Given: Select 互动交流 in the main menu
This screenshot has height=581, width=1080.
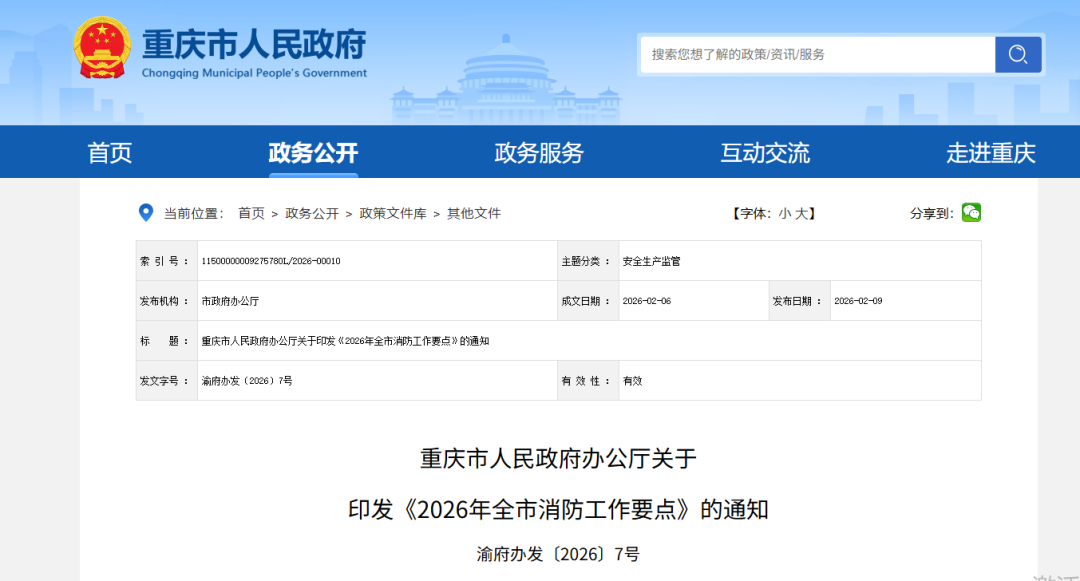Looking at the screenshot, I should point(765,152).
